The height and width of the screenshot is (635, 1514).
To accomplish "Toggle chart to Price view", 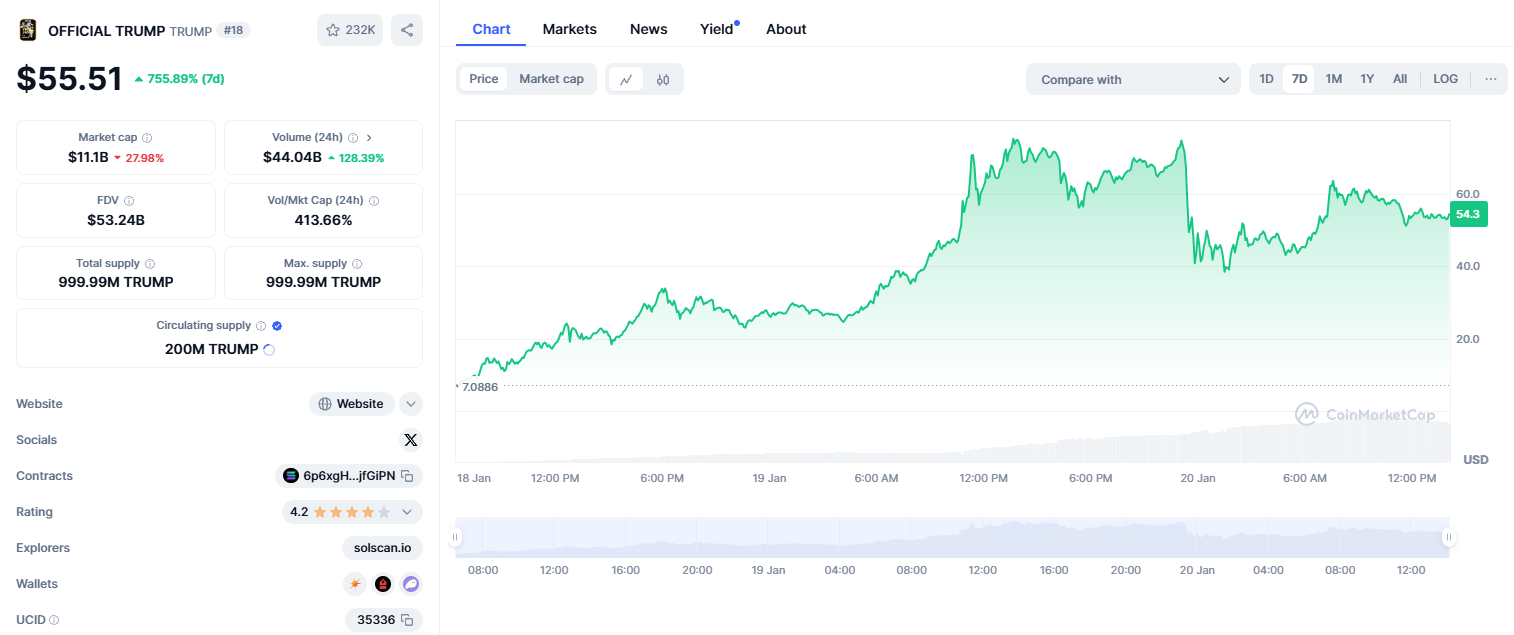I will (484, 79).
